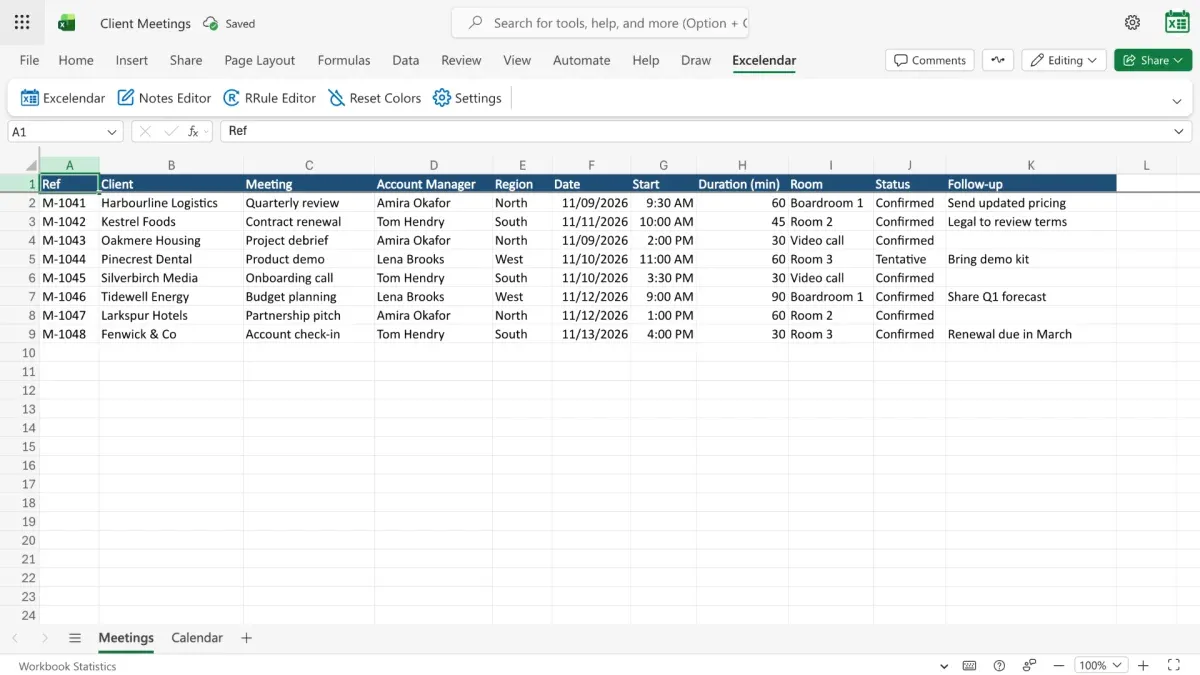Select the Duration (min) header cell
The width and height of the screenshot is (1200, 675).
(742, 184)
